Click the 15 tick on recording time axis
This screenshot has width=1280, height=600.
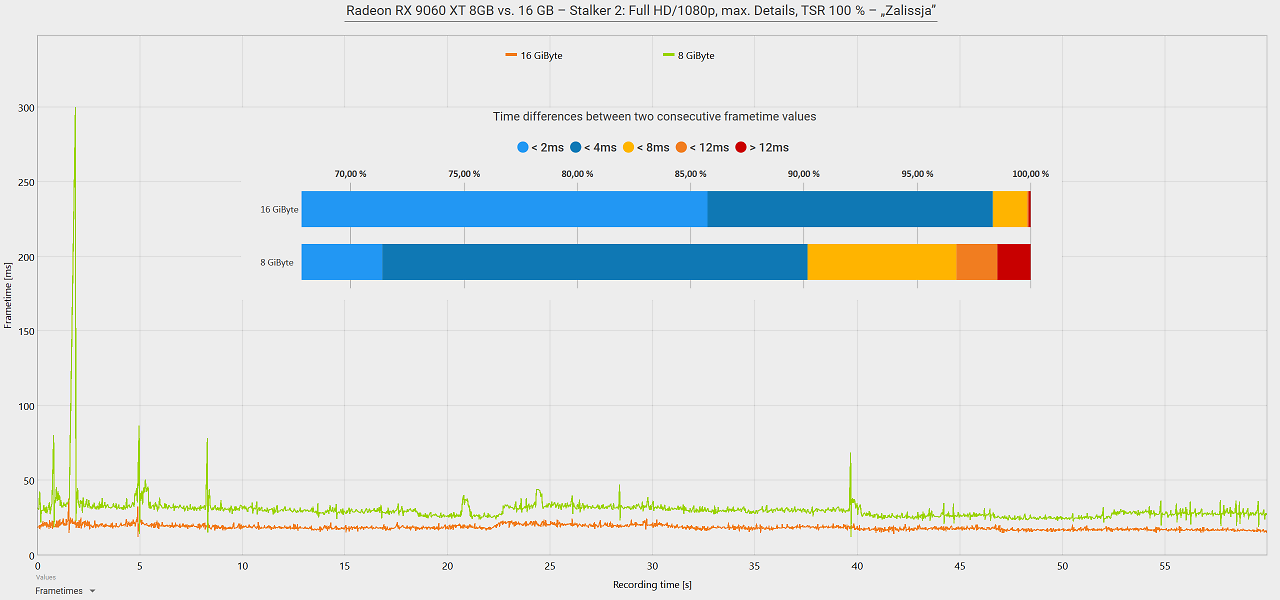[x=345, y=566]
